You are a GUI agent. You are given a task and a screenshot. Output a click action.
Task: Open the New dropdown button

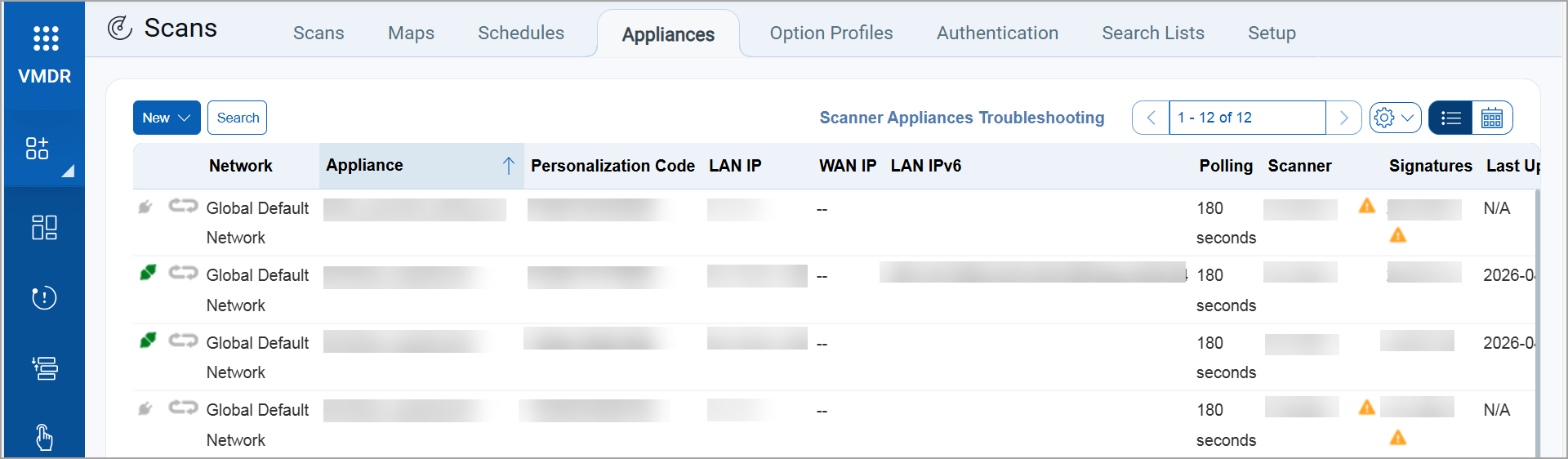[167, 118]
